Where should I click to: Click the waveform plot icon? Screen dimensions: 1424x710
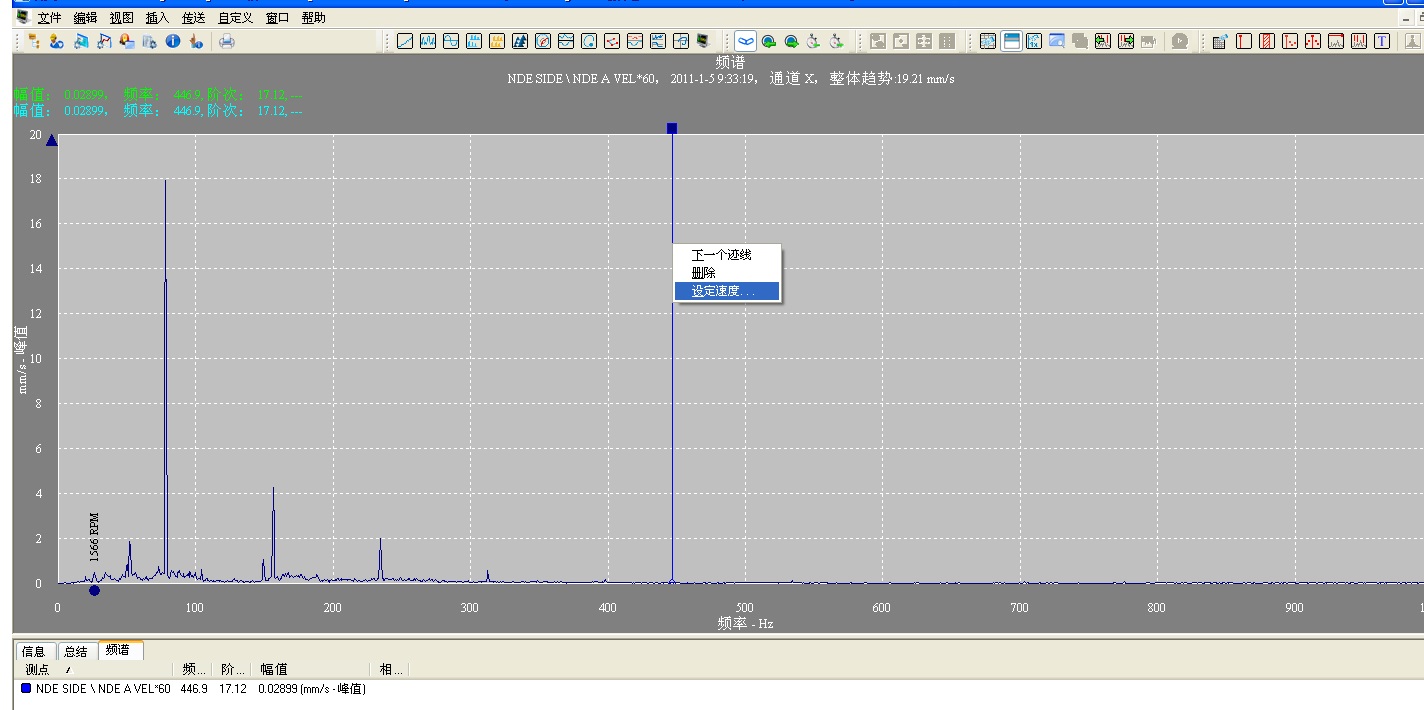[x=428, y=41]
